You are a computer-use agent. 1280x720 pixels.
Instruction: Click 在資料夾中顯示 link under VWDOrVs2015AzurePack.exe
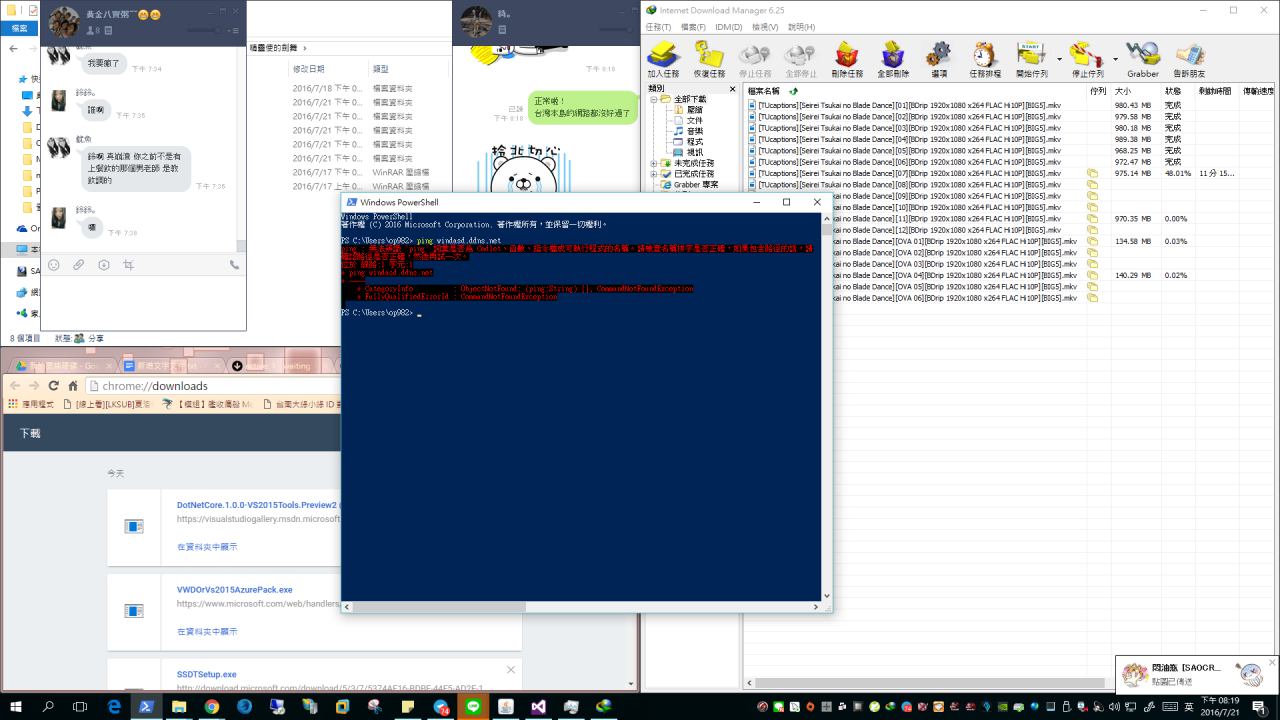207,632
